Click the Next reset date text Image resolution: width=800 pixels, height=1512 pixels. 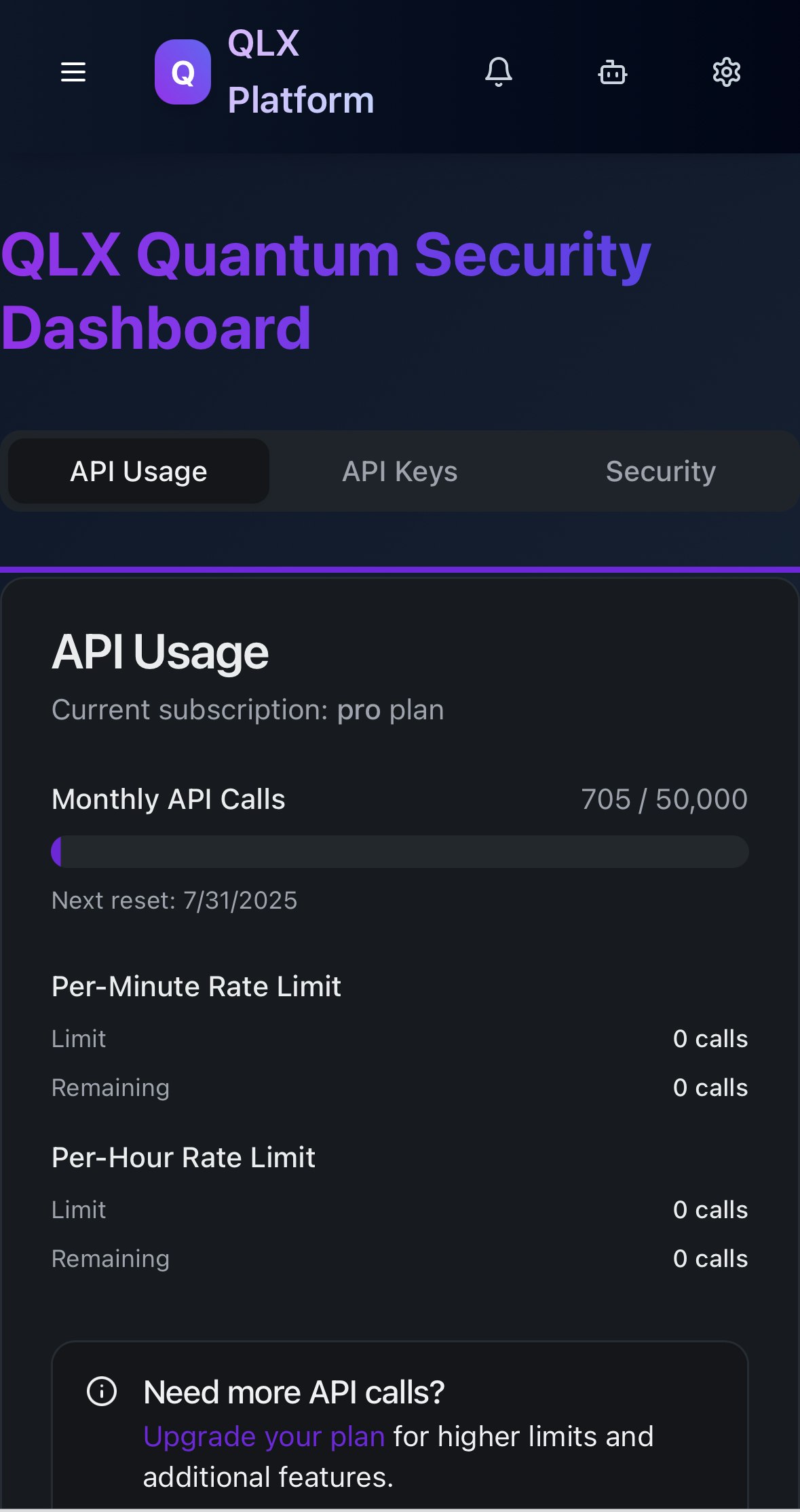(174, 901)
